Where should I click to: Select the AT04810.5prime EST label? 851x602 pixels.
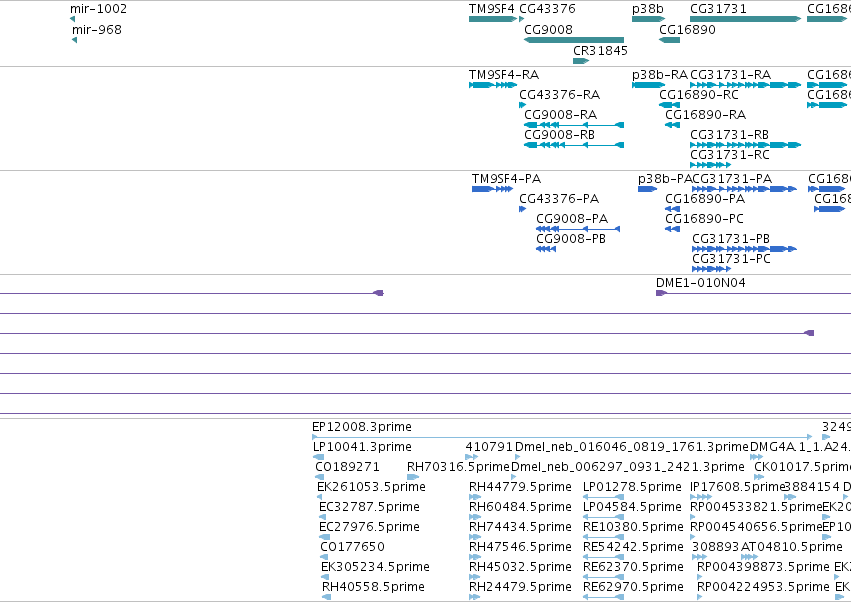click(791, 546)
